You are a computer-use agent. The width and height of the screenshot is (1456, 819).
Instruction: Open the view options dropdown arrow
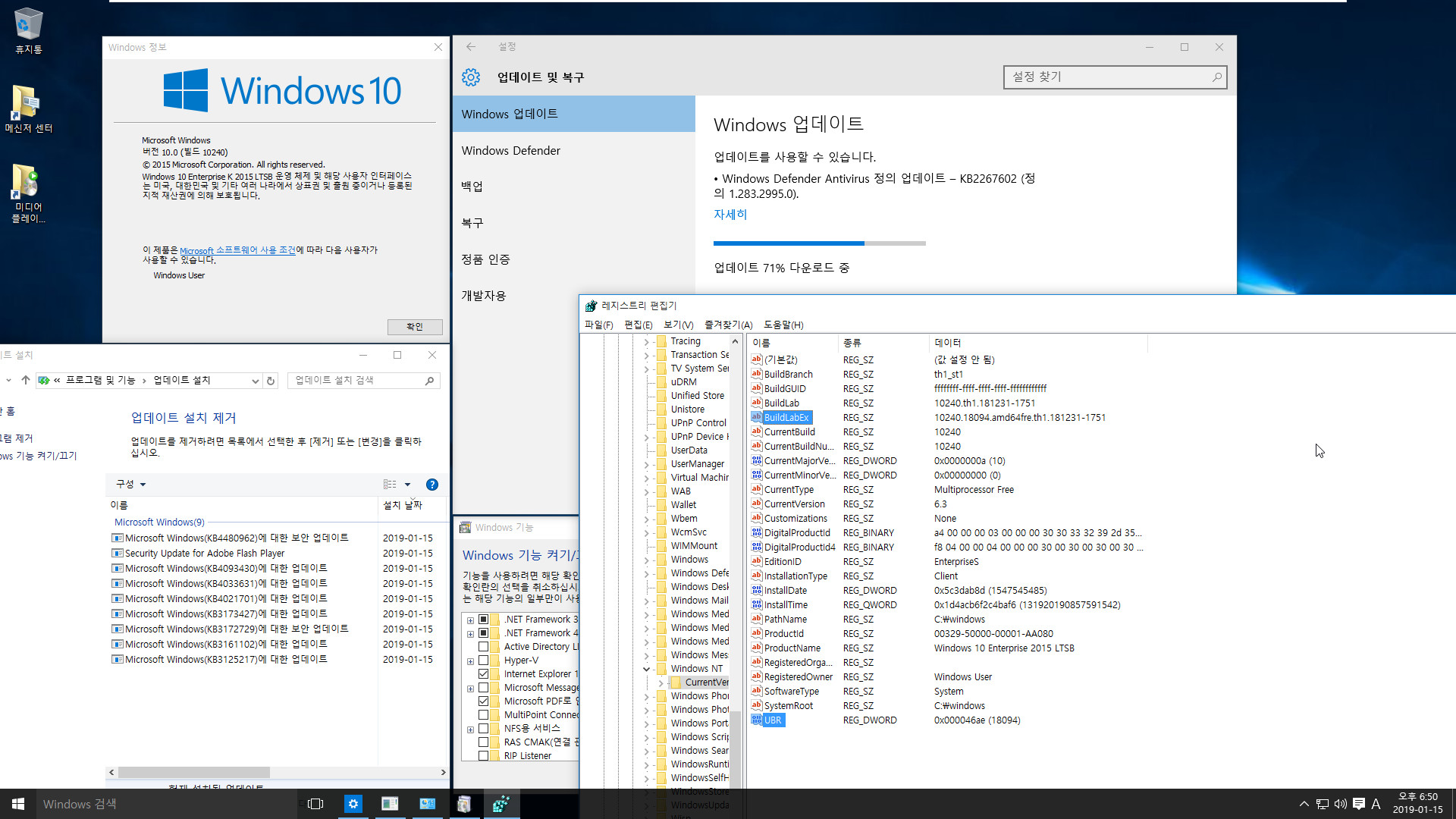click(x=407, y=485)
